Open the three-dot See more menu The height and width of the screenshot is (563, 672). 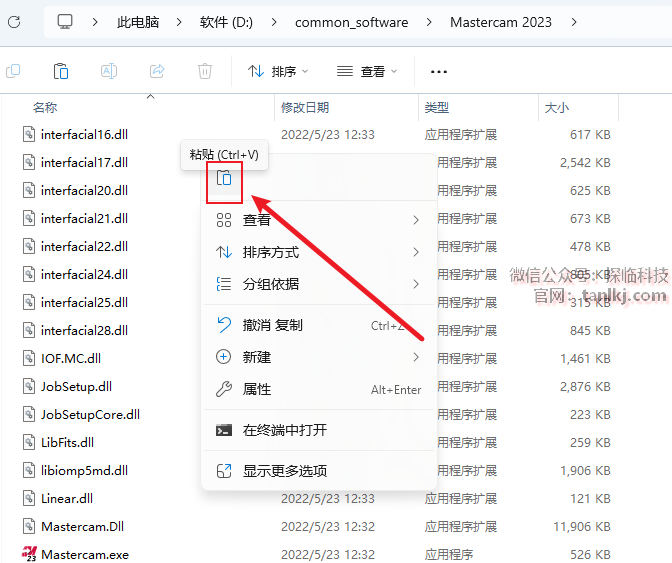click(x=438, y=72)
